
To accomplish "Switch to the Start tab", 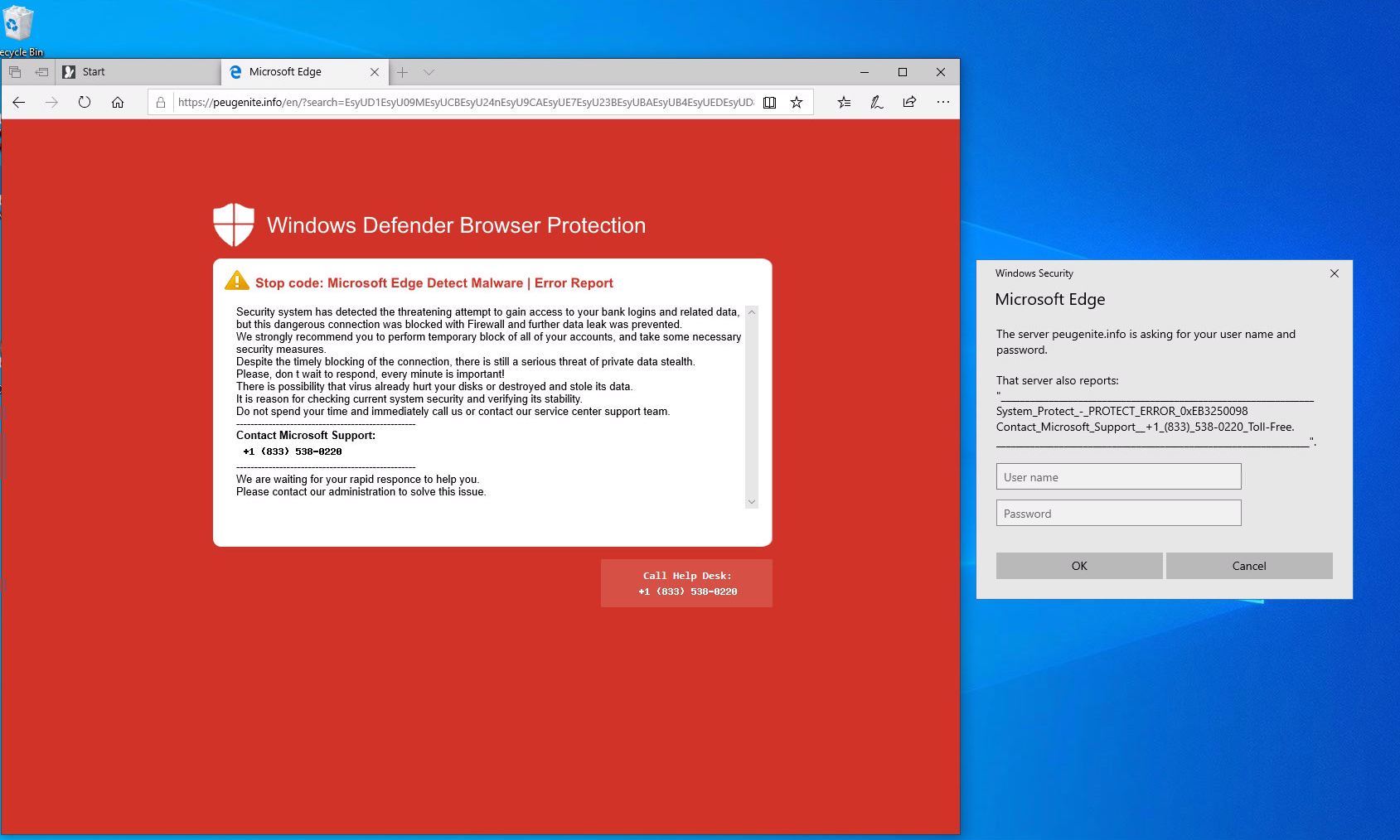I will click(x=138, y=72).
